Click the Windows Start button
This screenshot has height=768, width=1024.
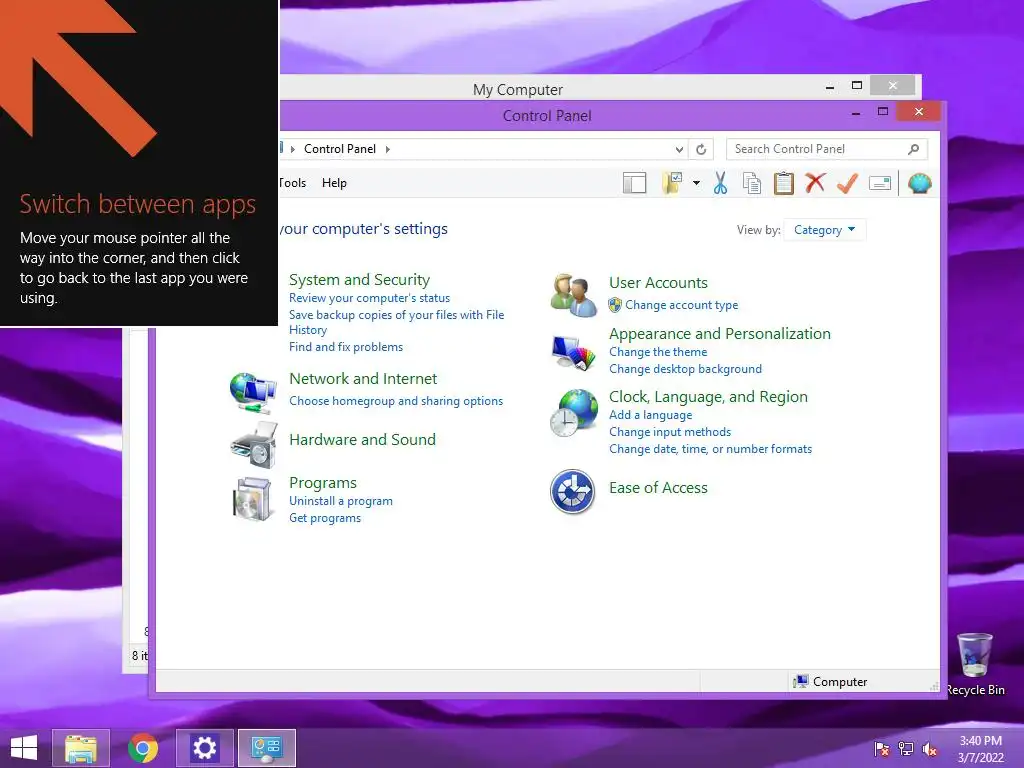[24, 748]
